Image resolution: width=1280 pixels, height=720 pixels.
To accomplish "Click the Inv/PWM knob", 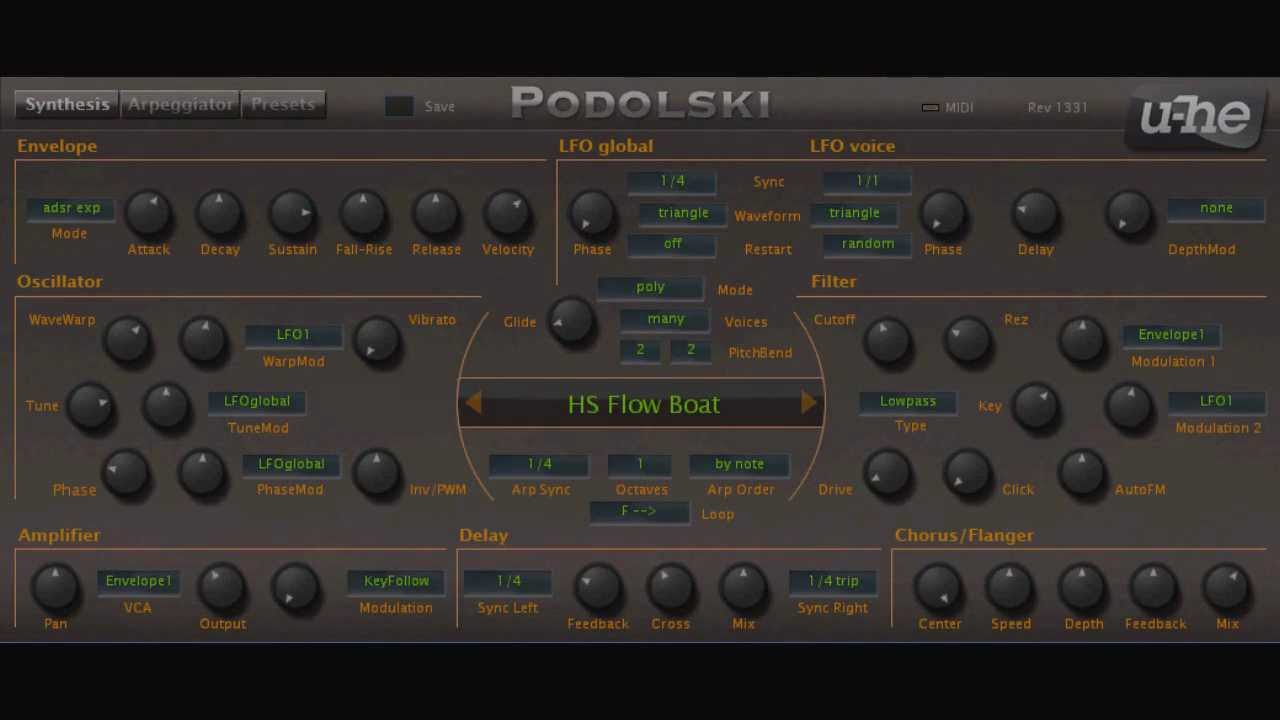I will click(376, 472).
